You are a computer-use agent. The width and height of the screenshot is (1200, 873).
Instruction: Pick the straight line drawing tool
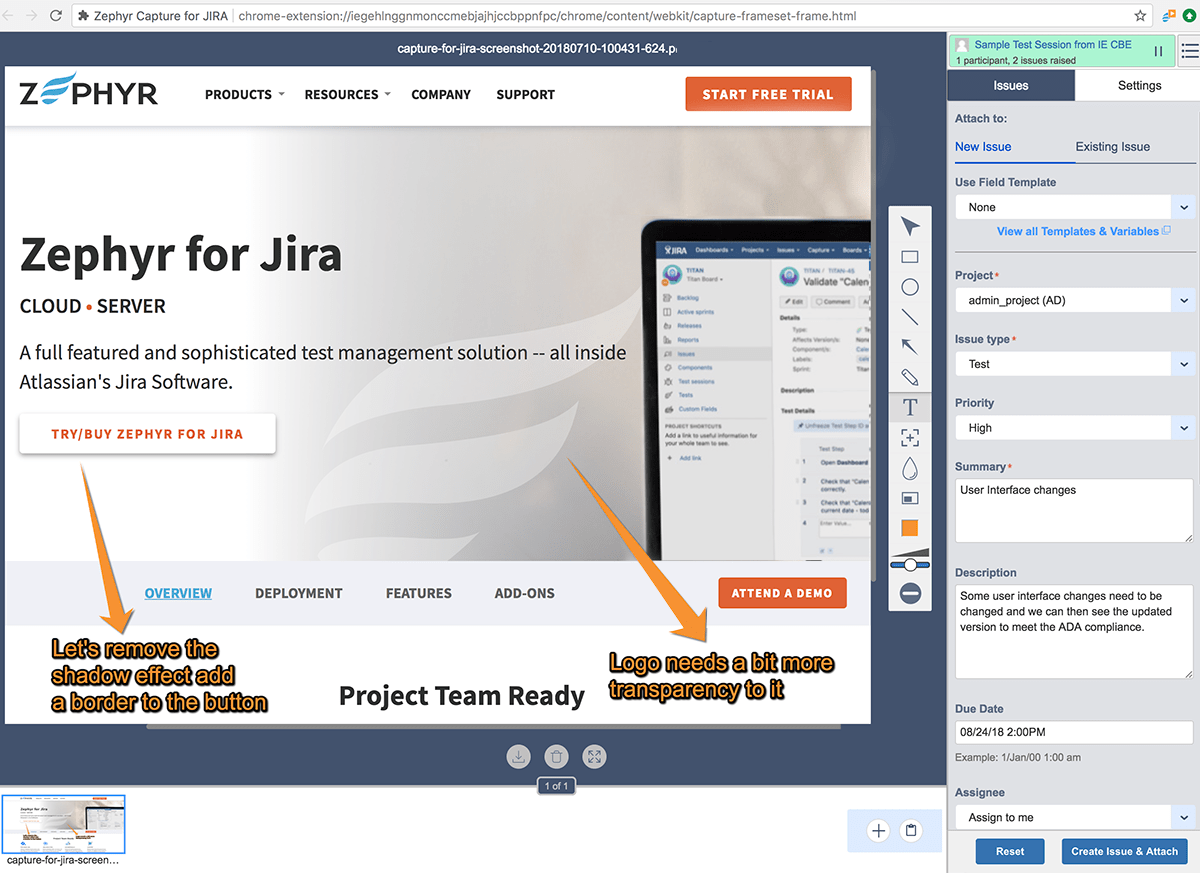tap(910, 317)
